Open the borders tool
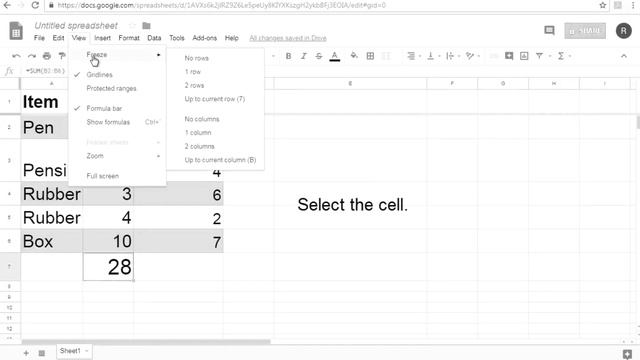640x360 pixels. point(370,56)
